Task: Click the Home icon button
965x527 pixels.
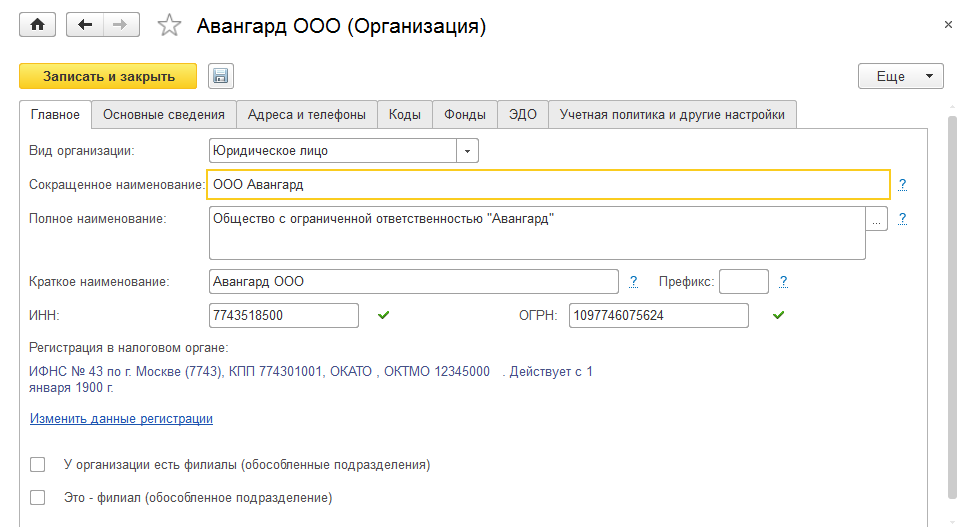Action: pos(38,26)
